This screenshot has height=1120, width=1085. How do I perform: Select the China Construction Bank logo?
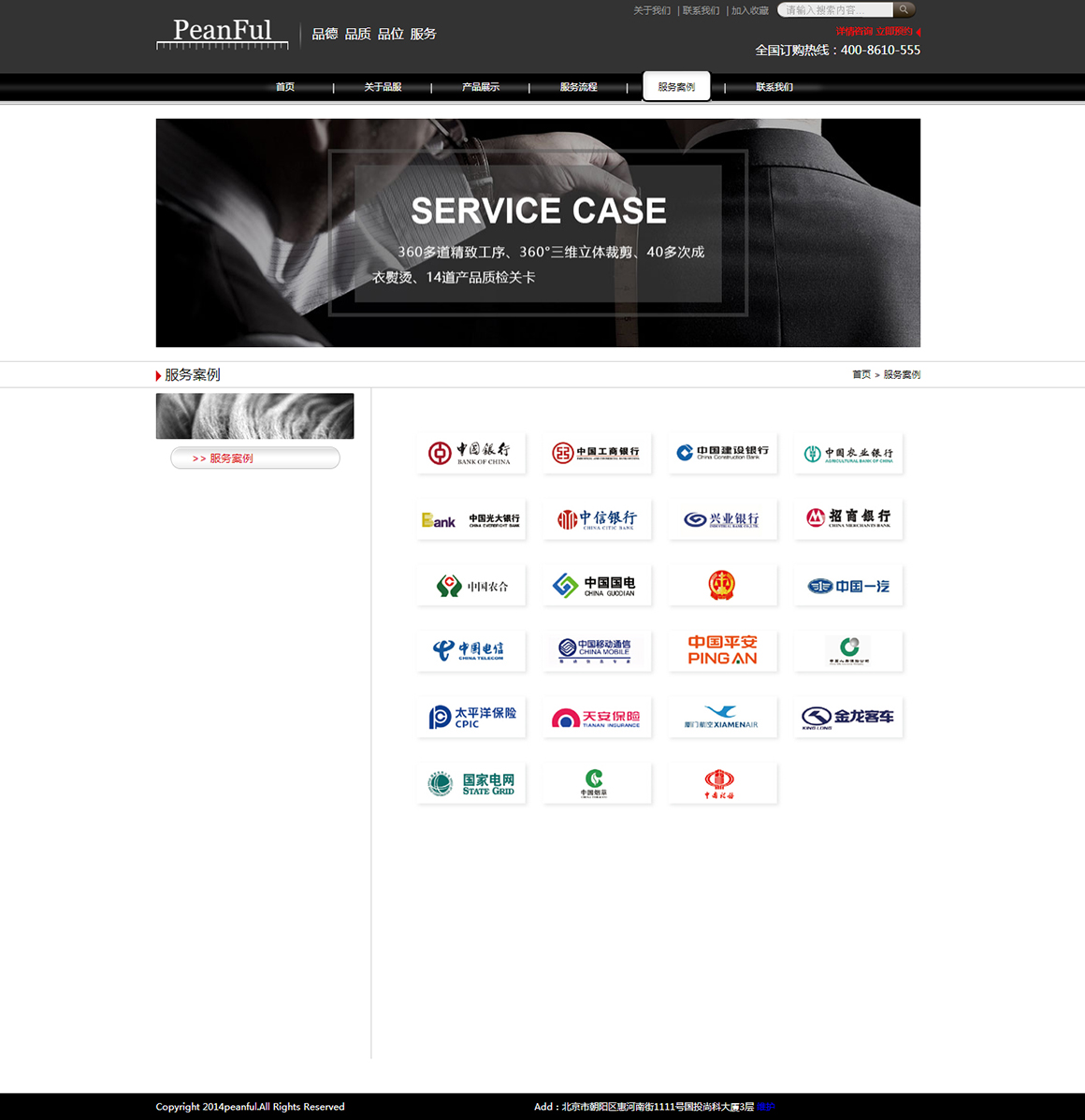coord(722,453)
